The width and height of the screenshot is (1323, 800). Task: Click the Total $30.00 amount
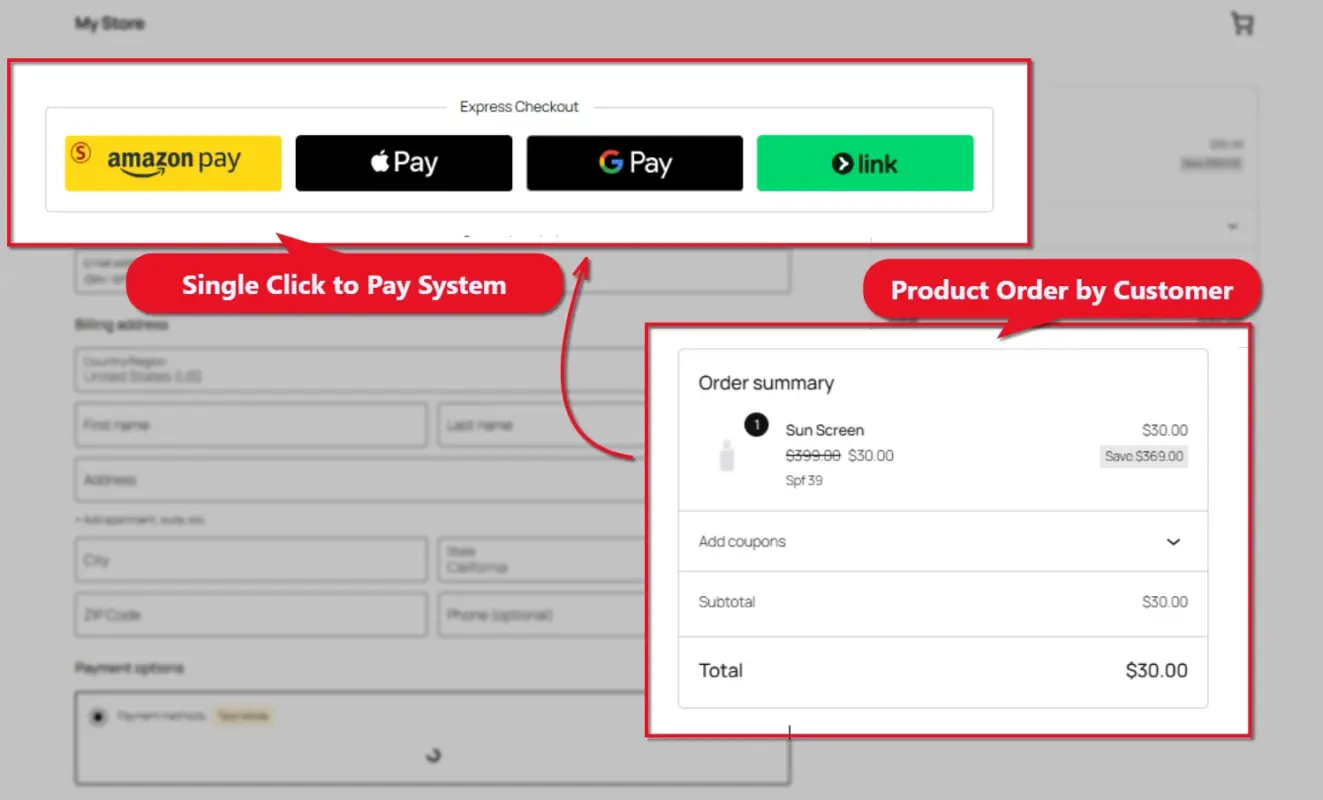[1157, 671]
